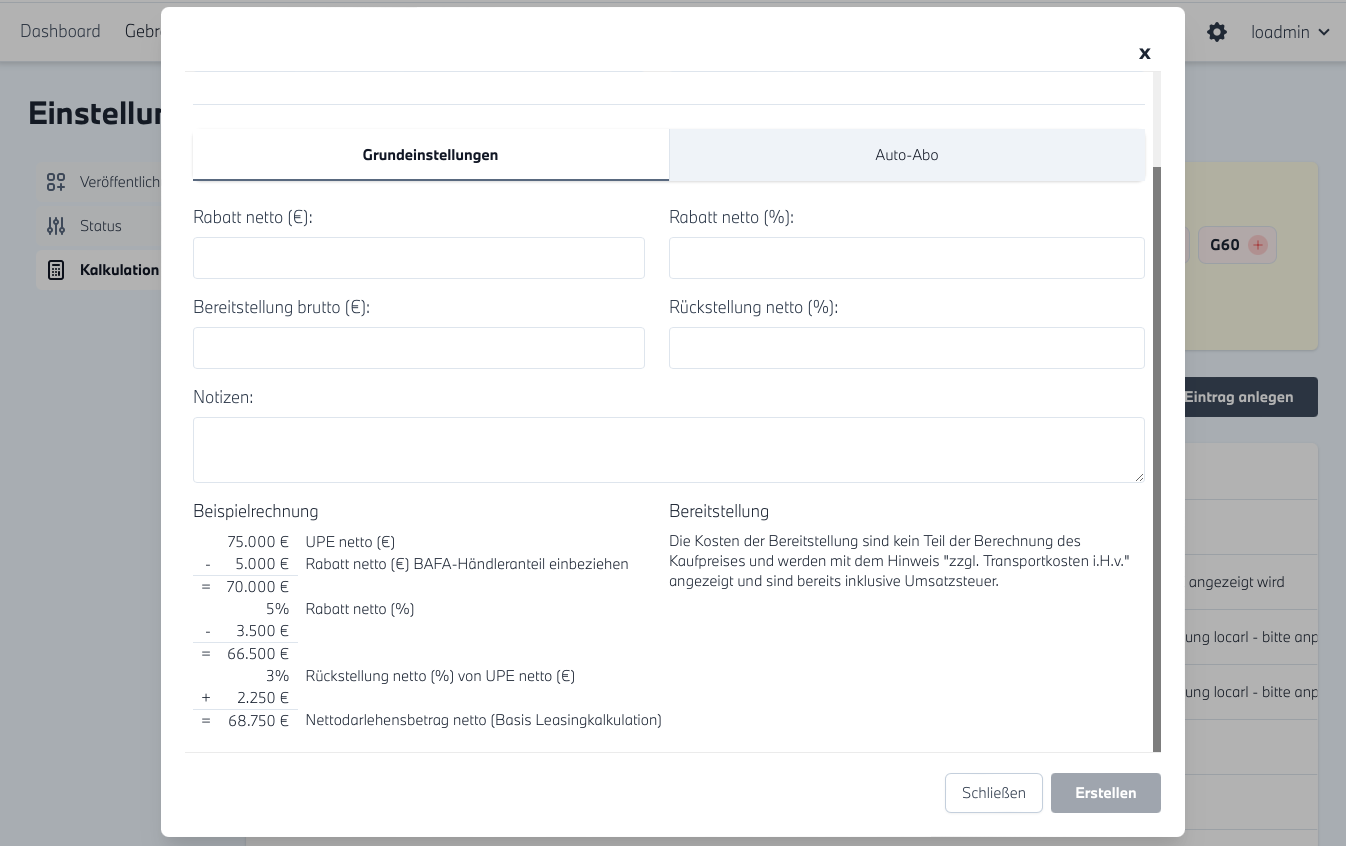Close the dialog with the X icon
This screenshot has height=846, width=1346.
[1145, 54]
